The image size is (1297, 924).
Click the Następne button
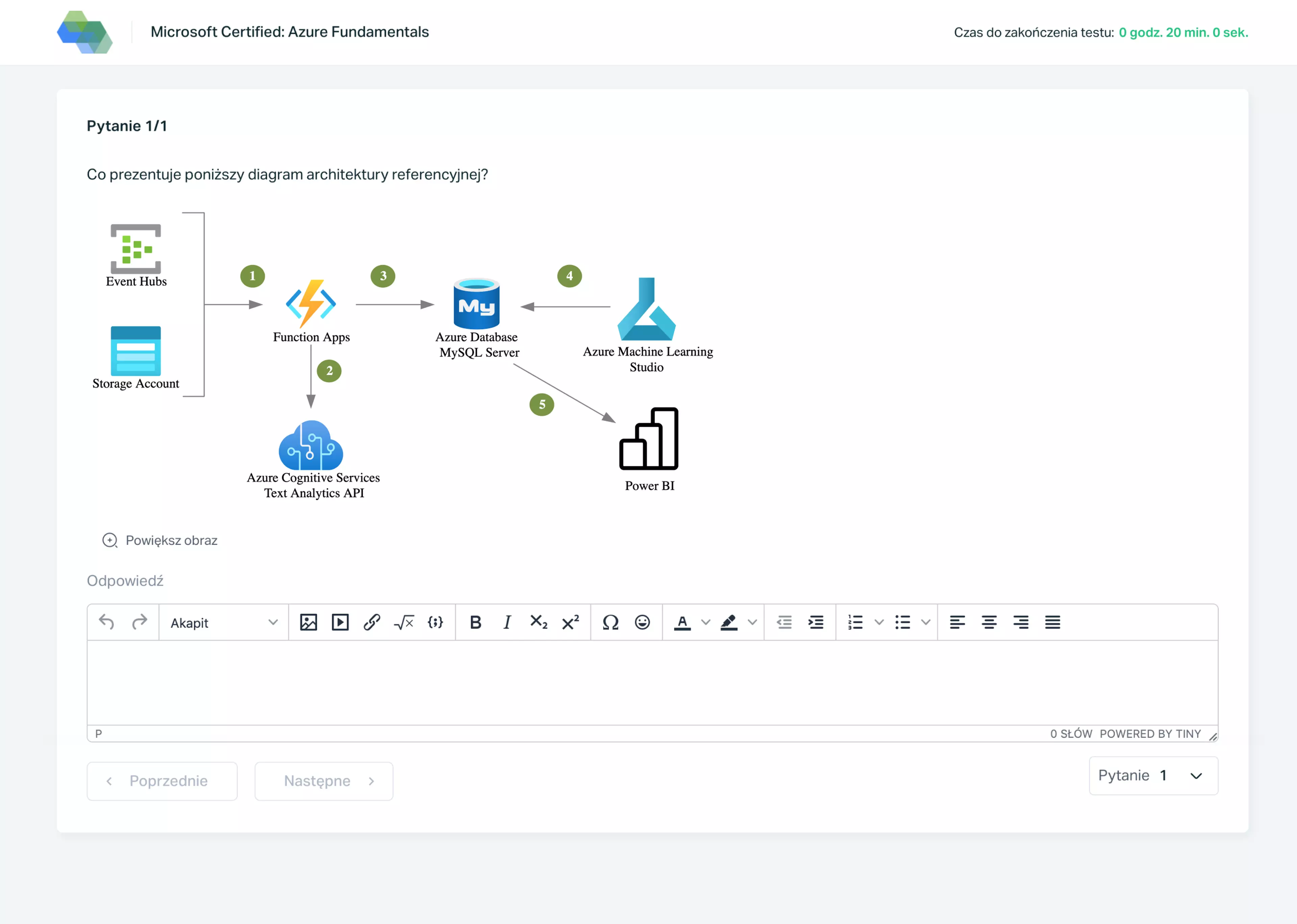click(x=324, y=781)
